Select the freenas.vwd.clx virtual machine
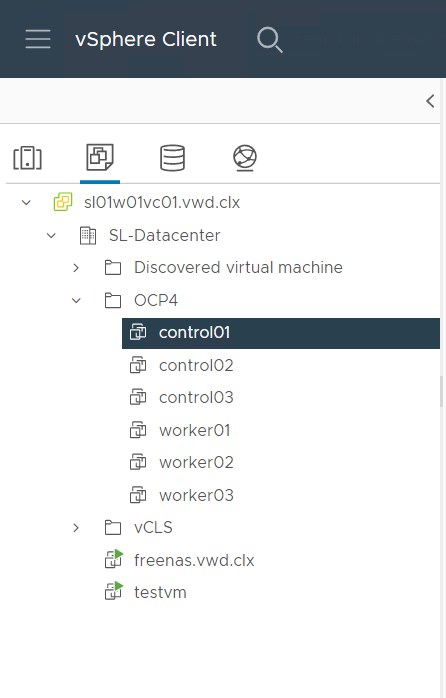Screen dimensions: 446x698 tap(194, 560)
